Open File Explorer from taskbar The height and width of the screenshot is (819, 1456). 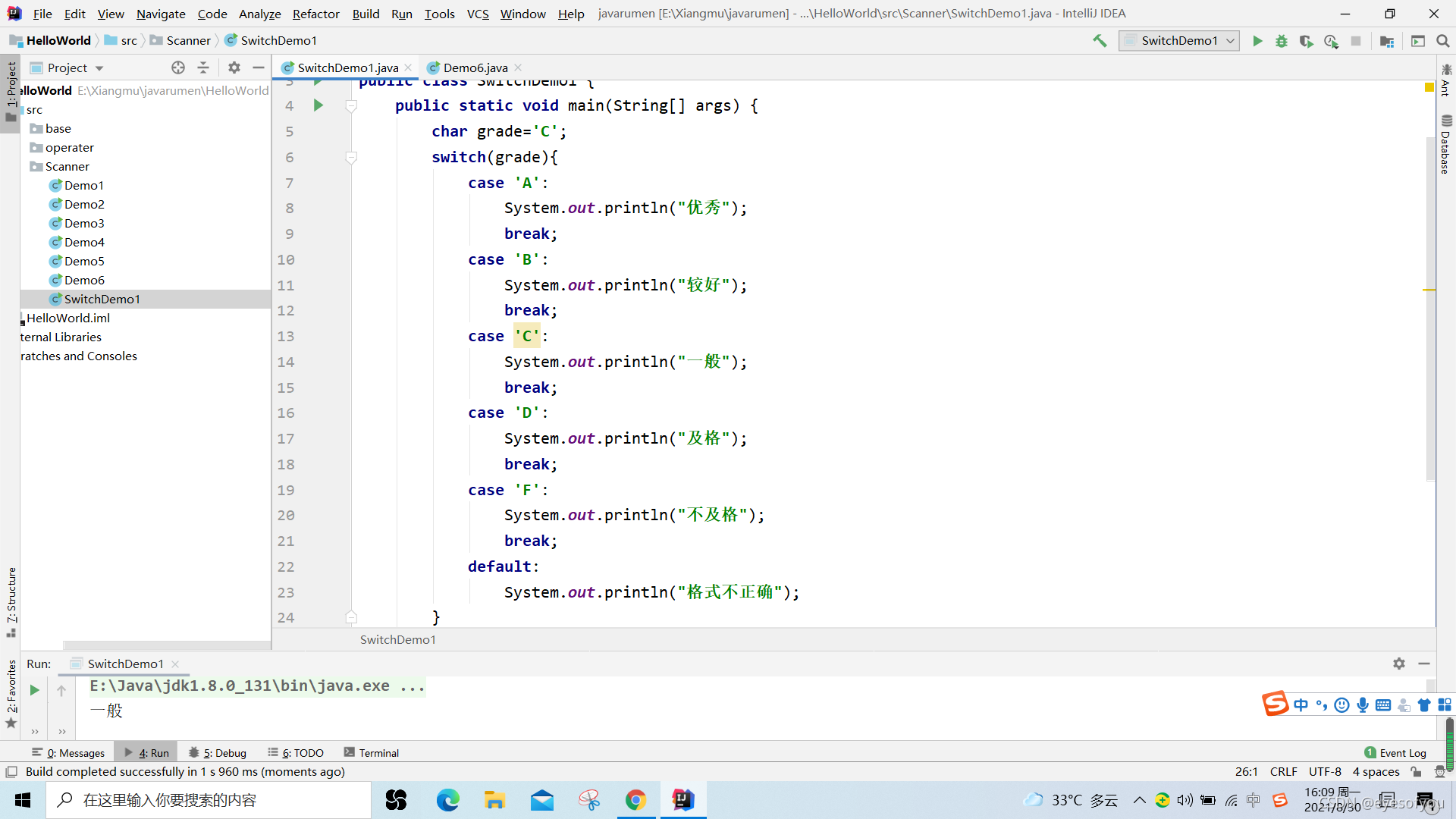494,800
